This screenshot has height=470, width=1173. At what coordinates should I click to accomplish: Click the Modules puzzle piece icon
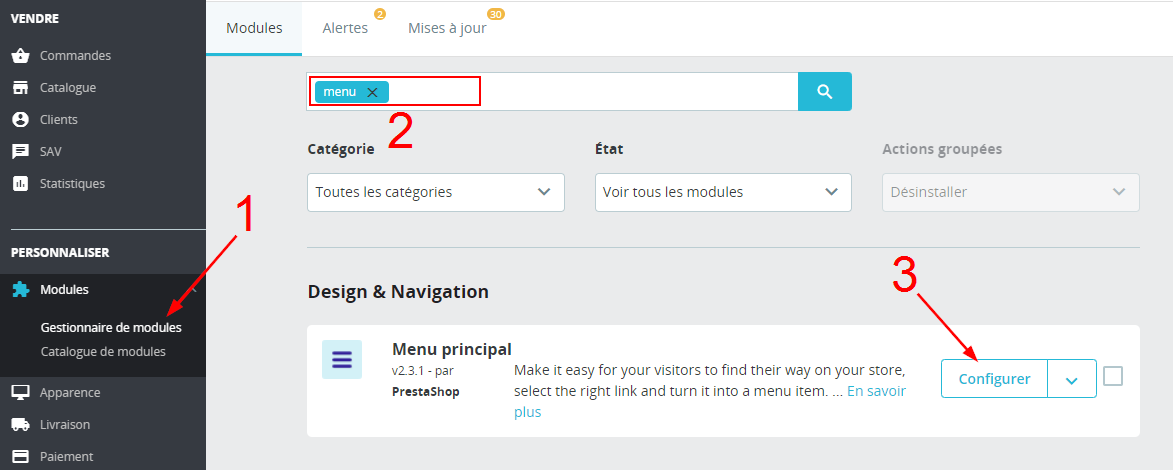pyautogui.click(x=20, y=290)
